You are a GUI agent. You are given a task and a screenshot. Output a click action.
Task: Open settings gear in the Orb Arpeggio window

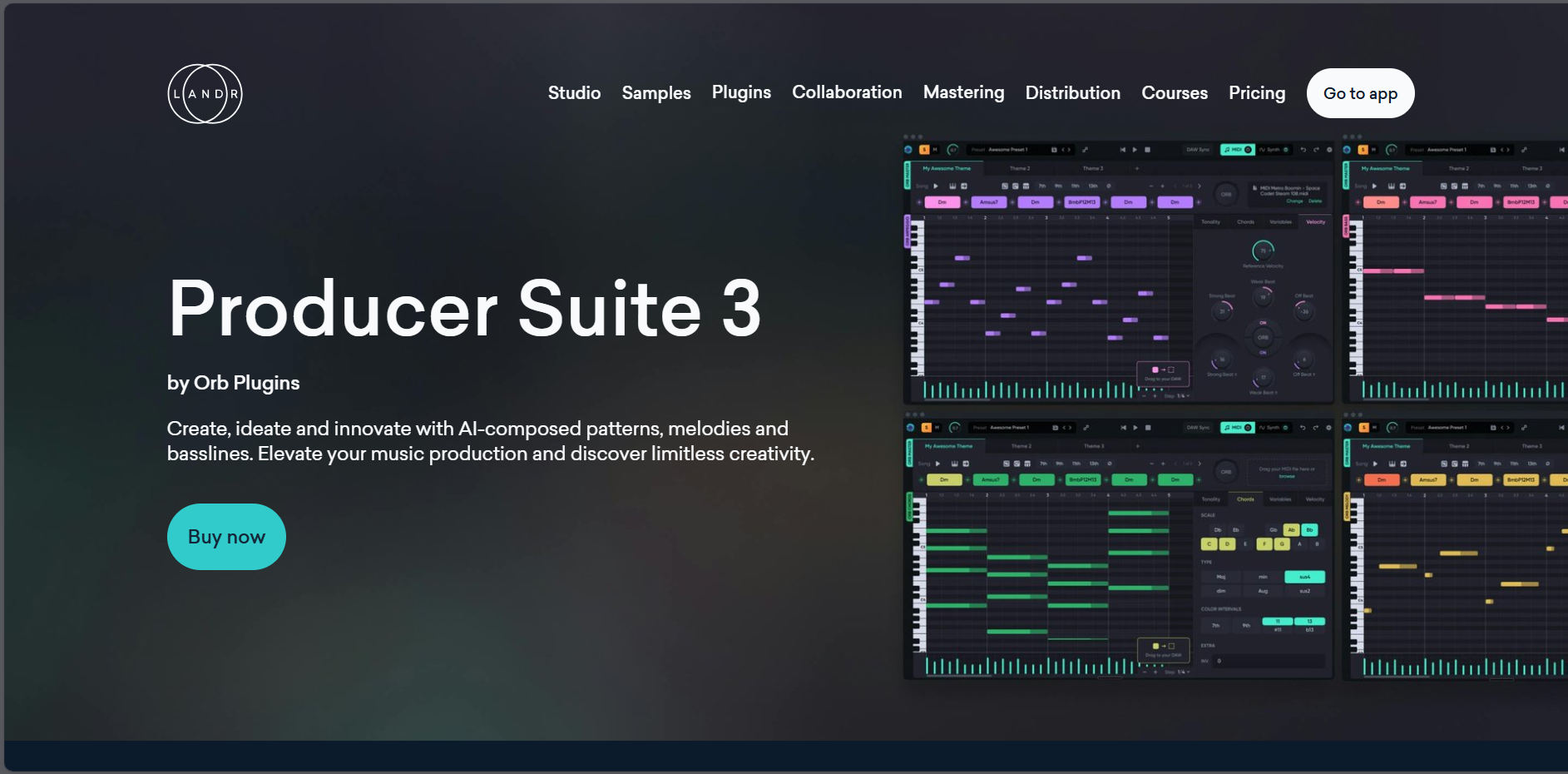tap(1329, 150)
